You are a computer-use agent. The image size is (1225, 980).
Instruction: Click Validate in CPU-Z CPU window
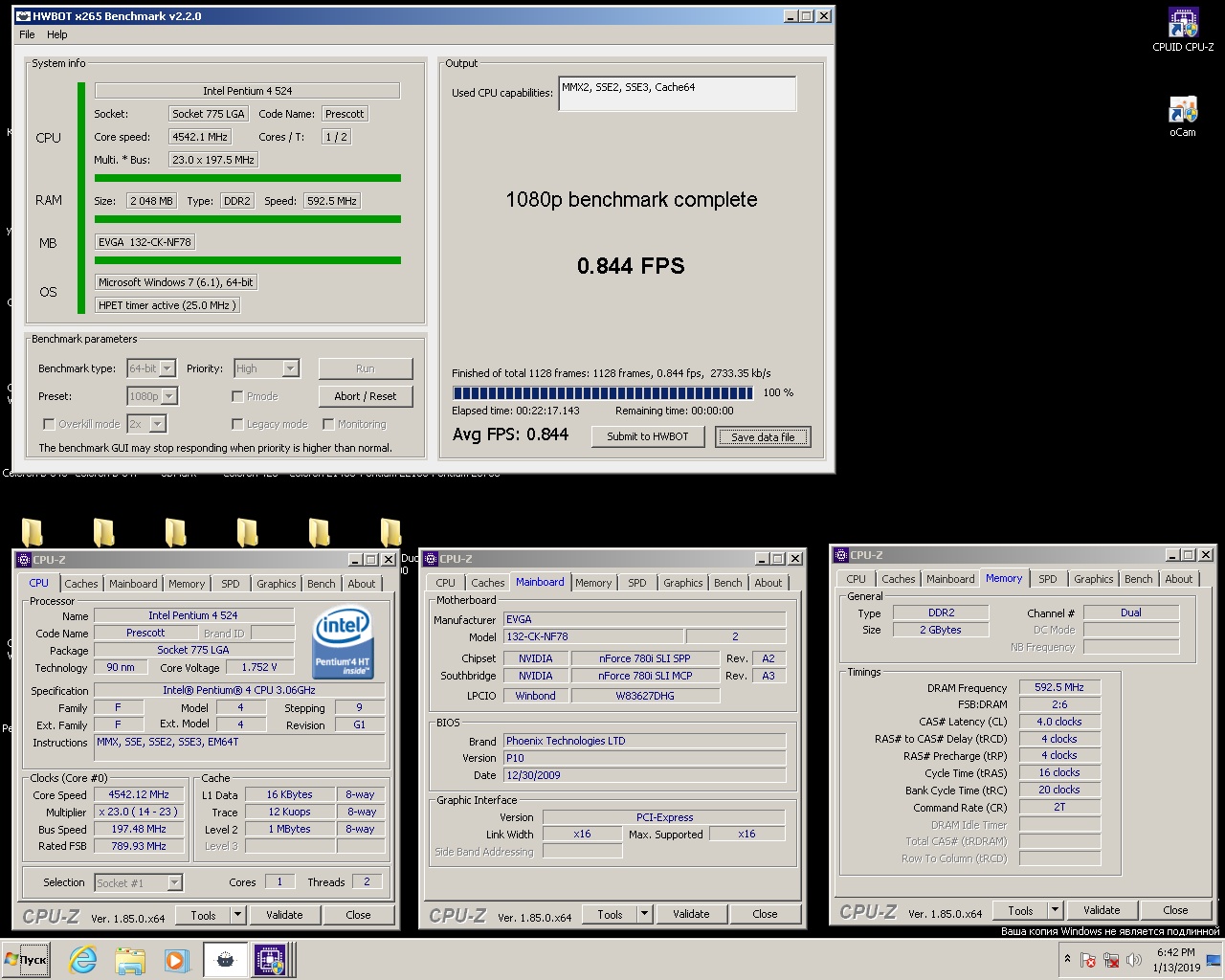pos(284,915)
